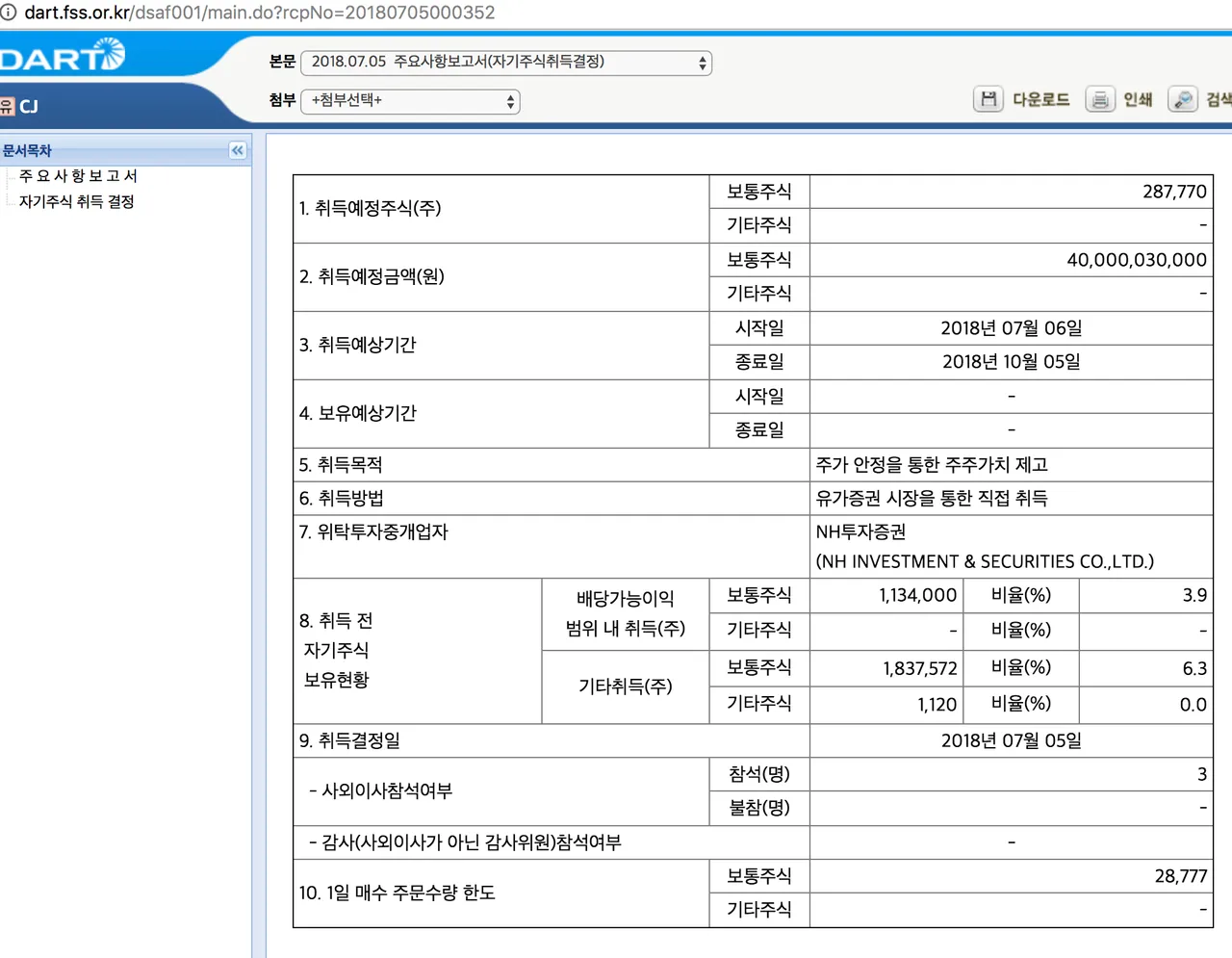
Task: Select 주요사항보고서 in the document tree
Action: tap(78, 175)
